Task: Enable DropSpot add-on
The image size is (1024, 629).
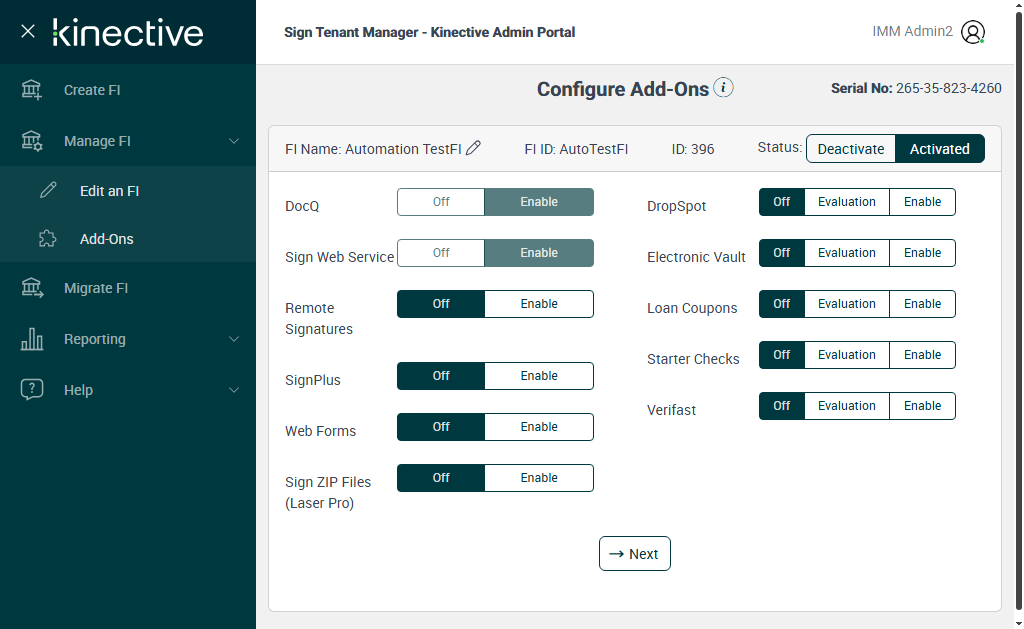Action: 922,202
